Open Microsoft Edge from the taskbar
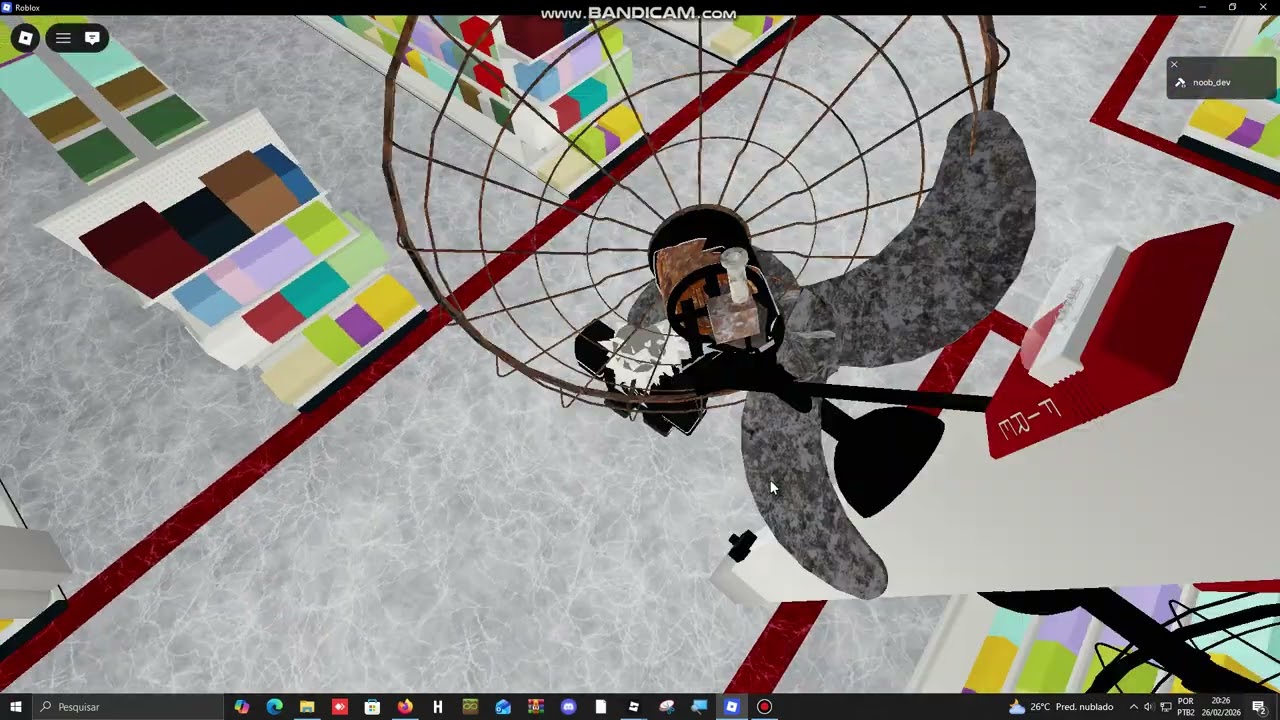Viewport: 1280px width, 720px height. click(275, 707)
